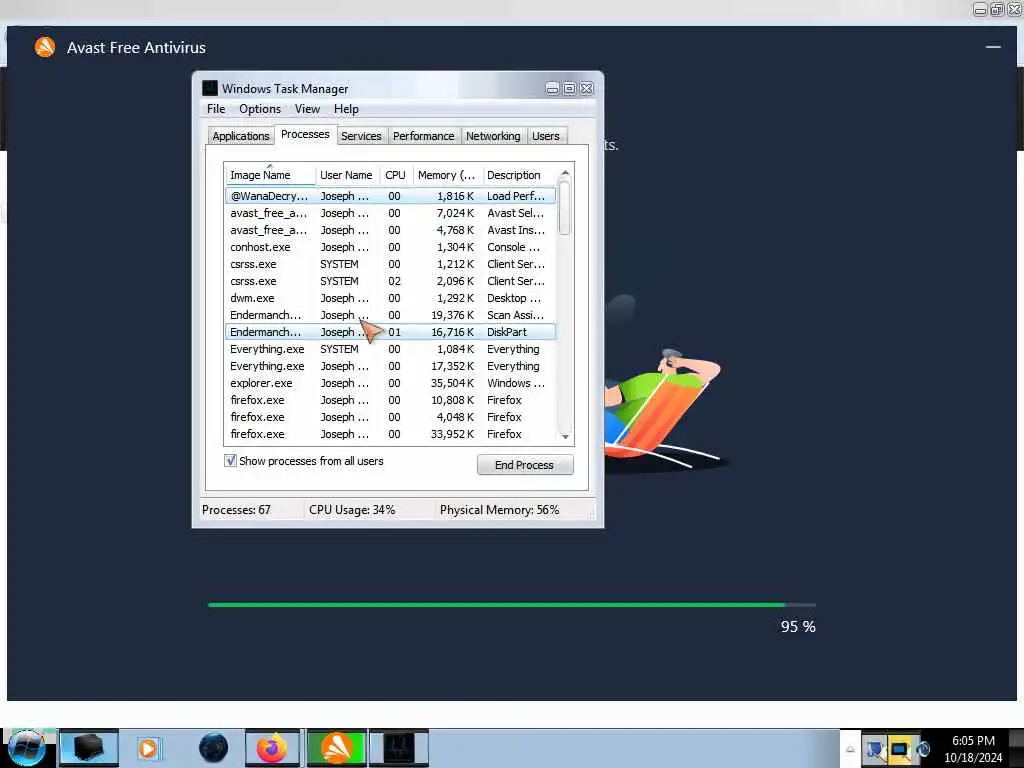Click the process list scroll up arrow
The width and height of the screenshot is (1024, 768).
pos(565,173)
